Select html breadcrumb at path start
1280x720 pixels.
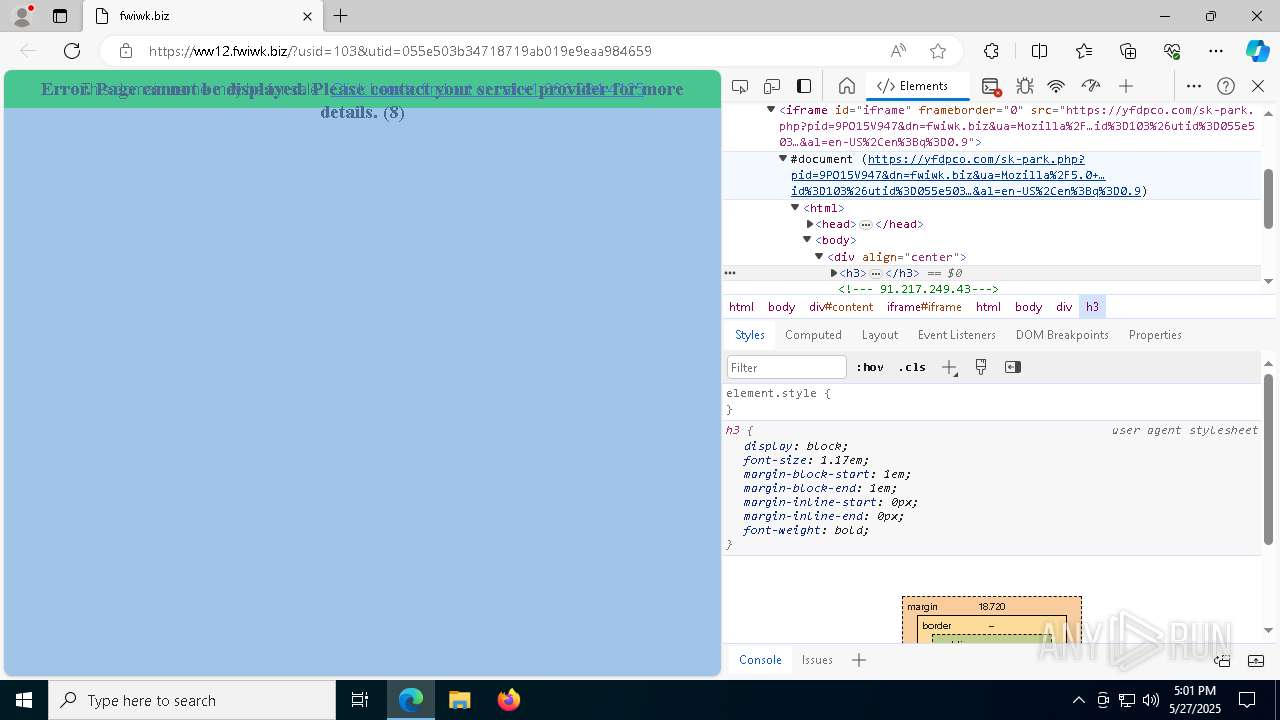[x=741, y=307]
